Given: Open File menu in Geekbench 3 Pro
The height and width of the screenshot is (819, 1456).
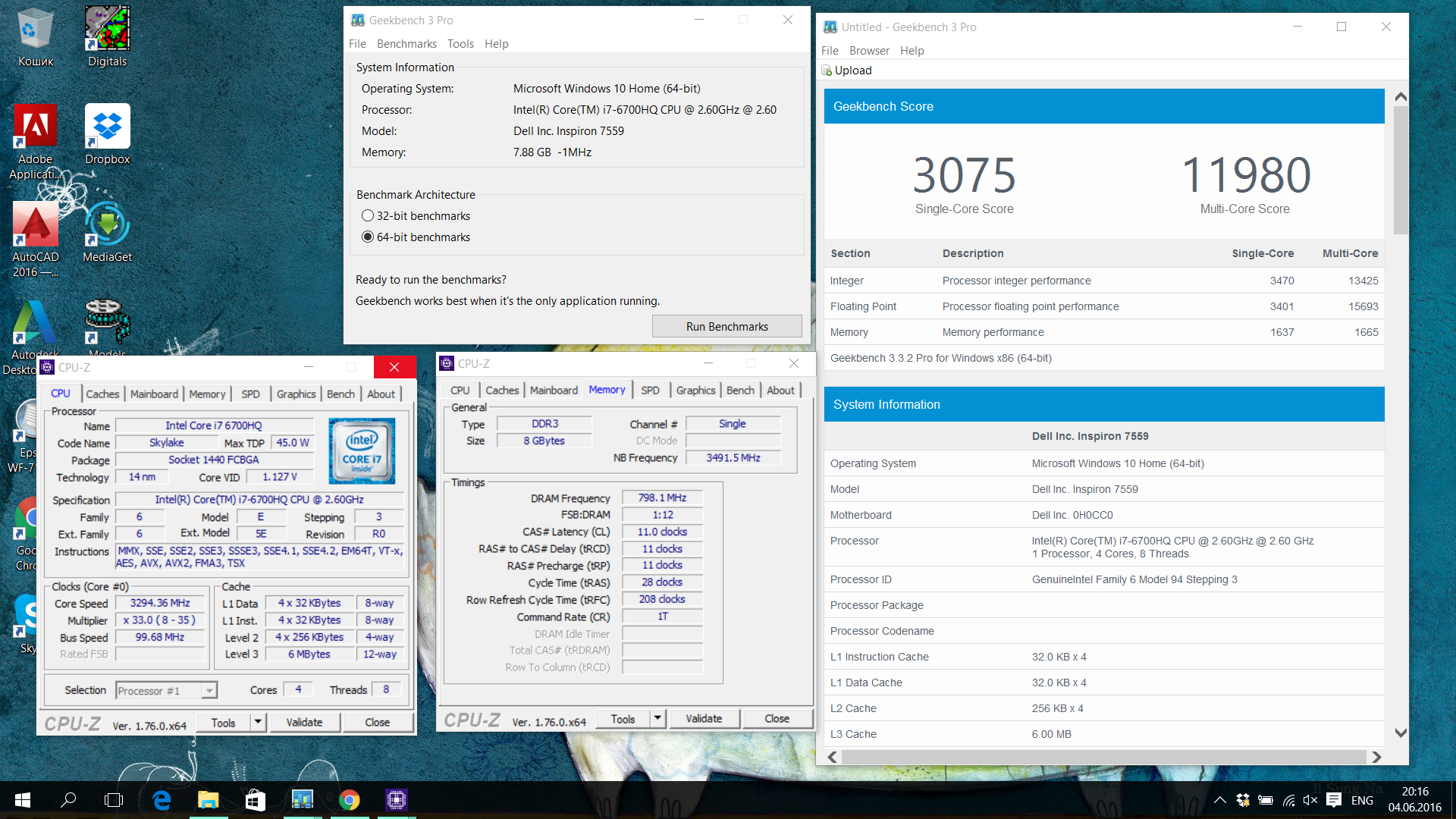Looking at the screenshot, I should [357, 44].
